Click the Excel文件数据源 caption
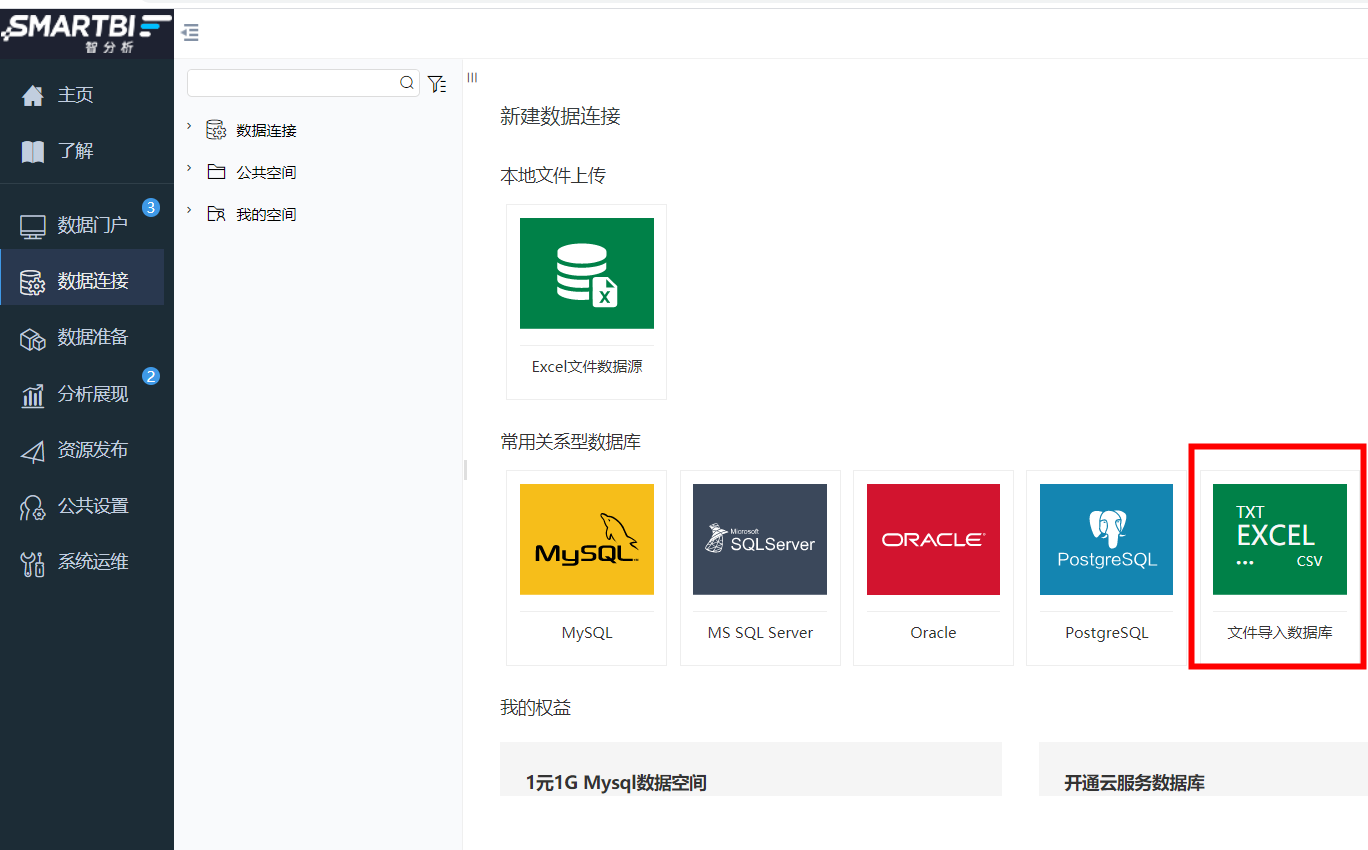Screen dimensions: 1368x850 point(587,367)
